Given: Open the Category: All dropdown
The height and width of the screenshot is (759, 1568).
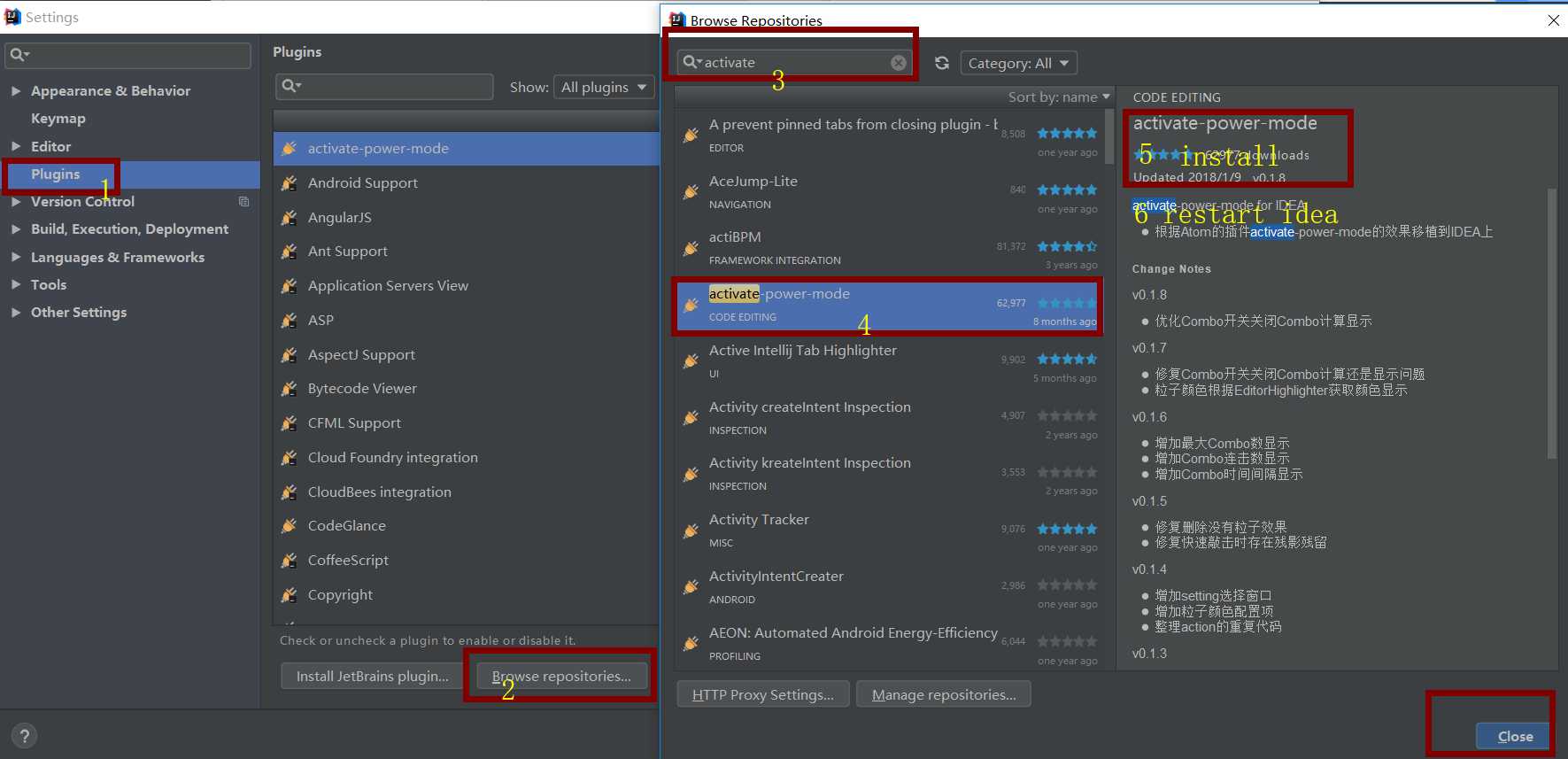Looking at the screenshot, I should pyautogui.click(x=1019, y=63).
